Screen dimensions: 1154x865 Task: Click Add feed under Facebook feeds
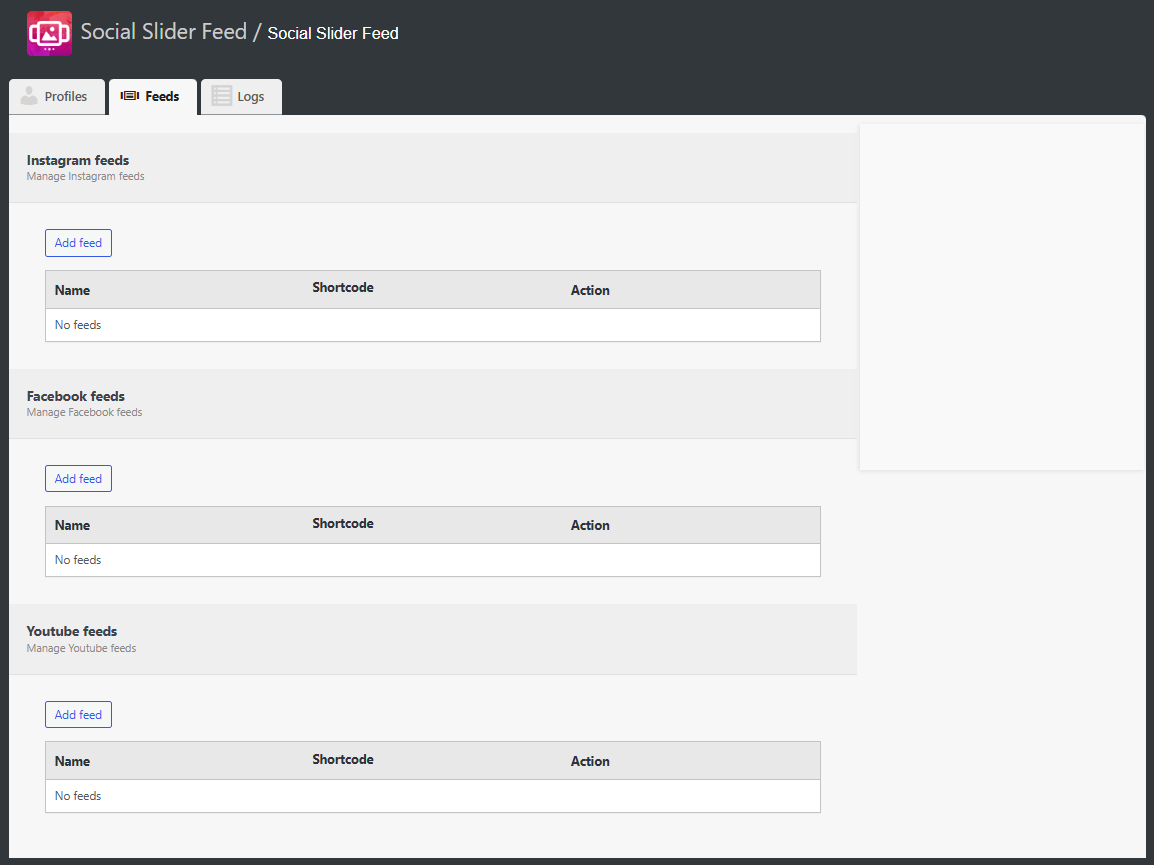pyautogui.click(x=78, y=478)
